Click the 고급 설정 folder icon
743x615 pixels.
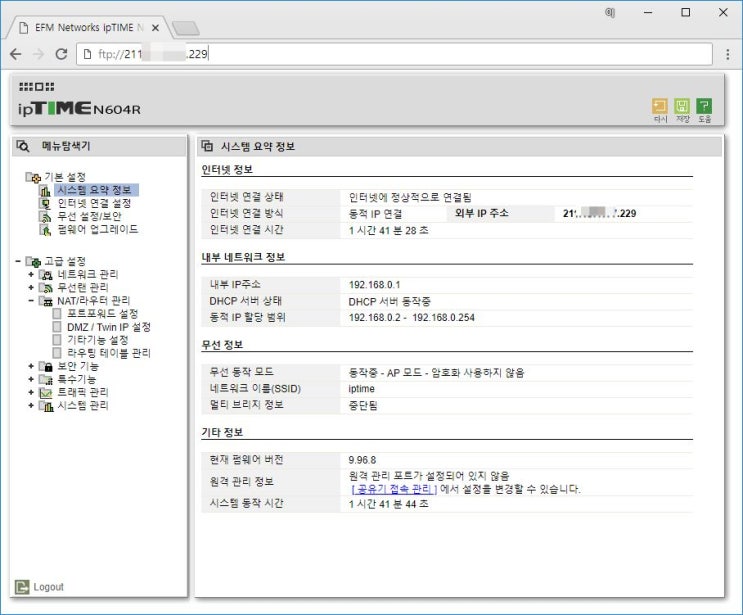click(x=33, y=262)
